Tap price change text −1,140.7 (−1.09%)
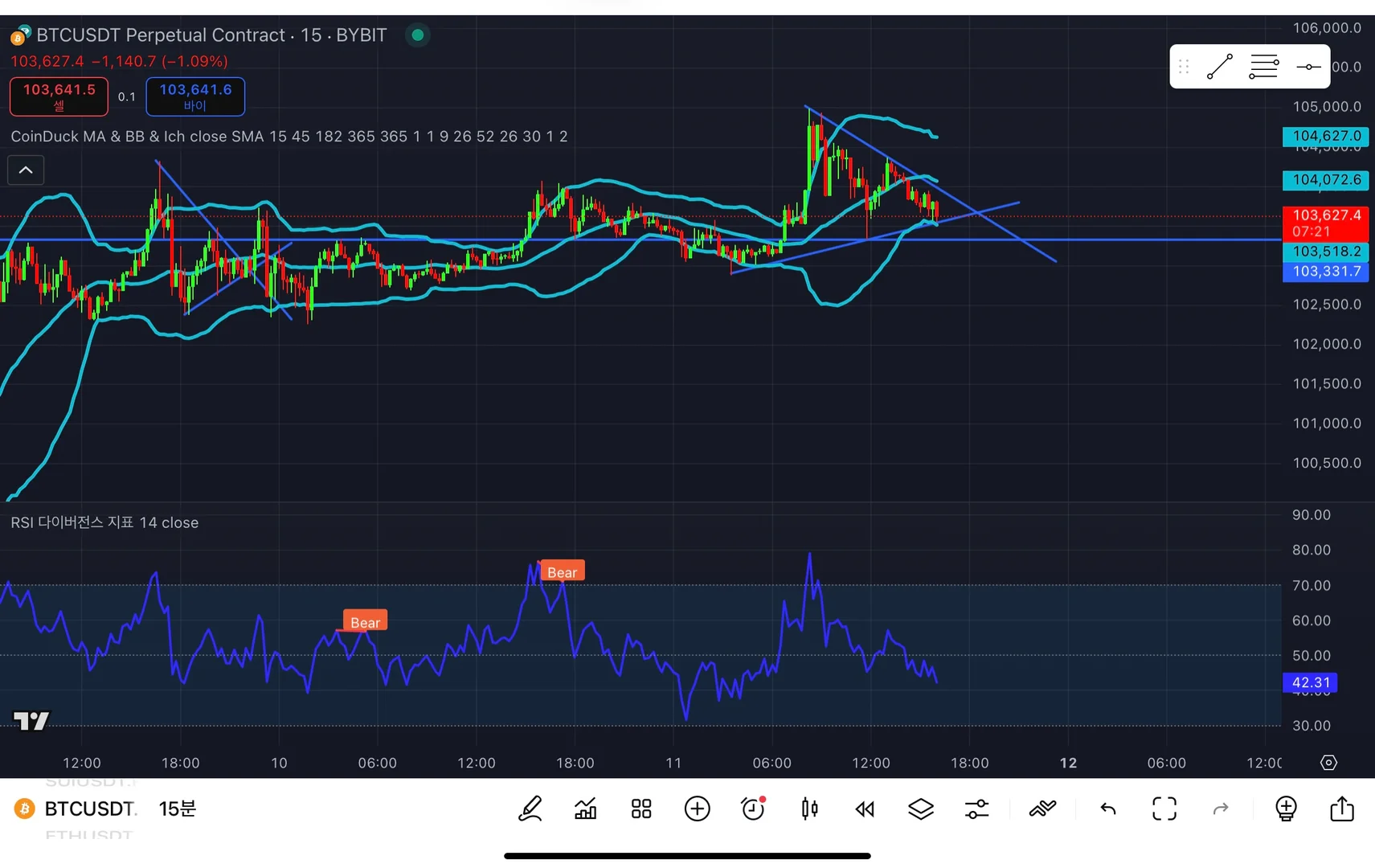This screenshot has width=1375, height=868. click(x=159, y=61)
